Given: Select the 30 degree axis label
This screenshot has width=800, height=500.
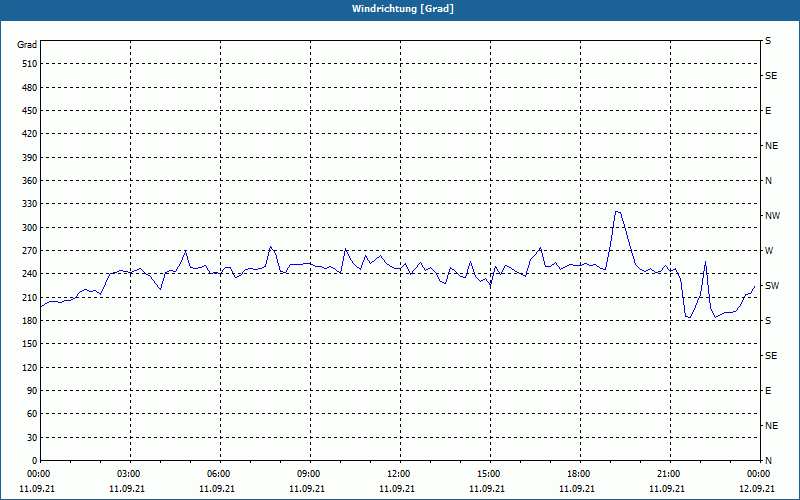Looking at the screenshot, I should click(32, 437).
